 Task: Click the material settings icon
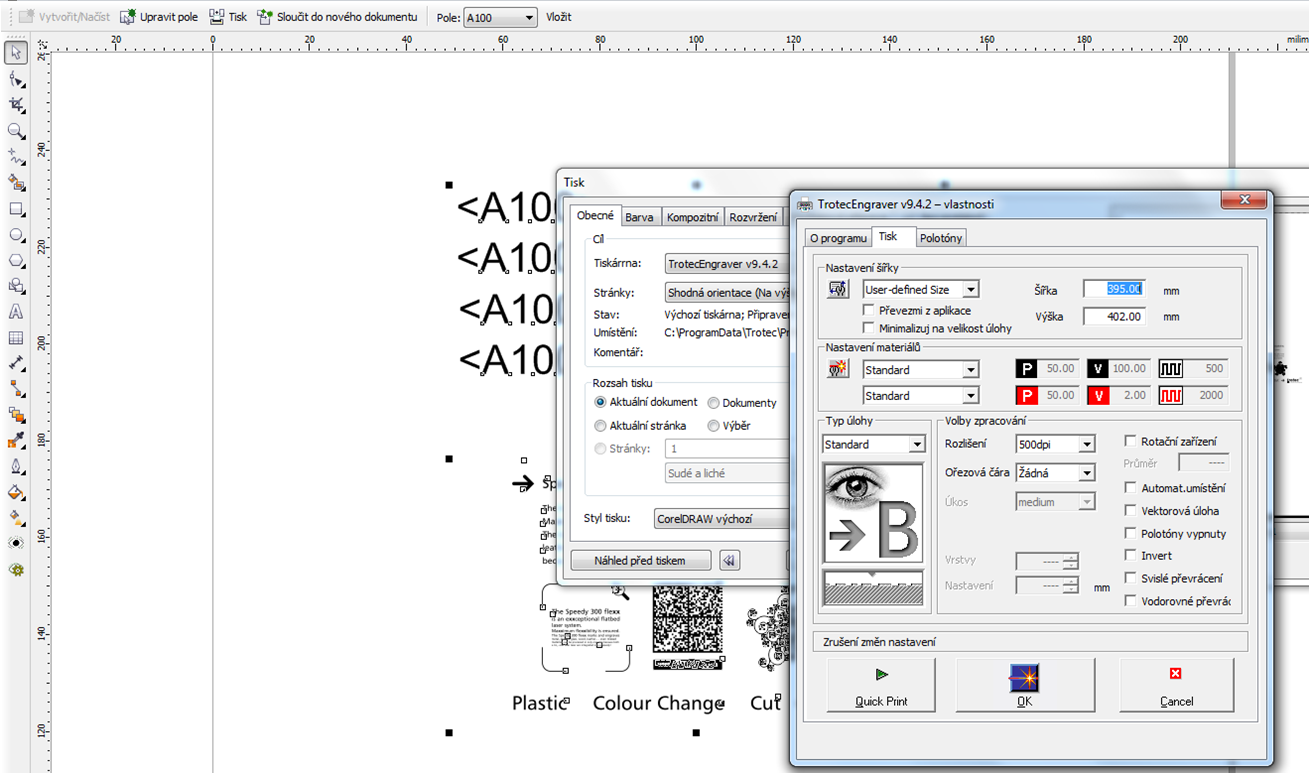pos(838,370)
